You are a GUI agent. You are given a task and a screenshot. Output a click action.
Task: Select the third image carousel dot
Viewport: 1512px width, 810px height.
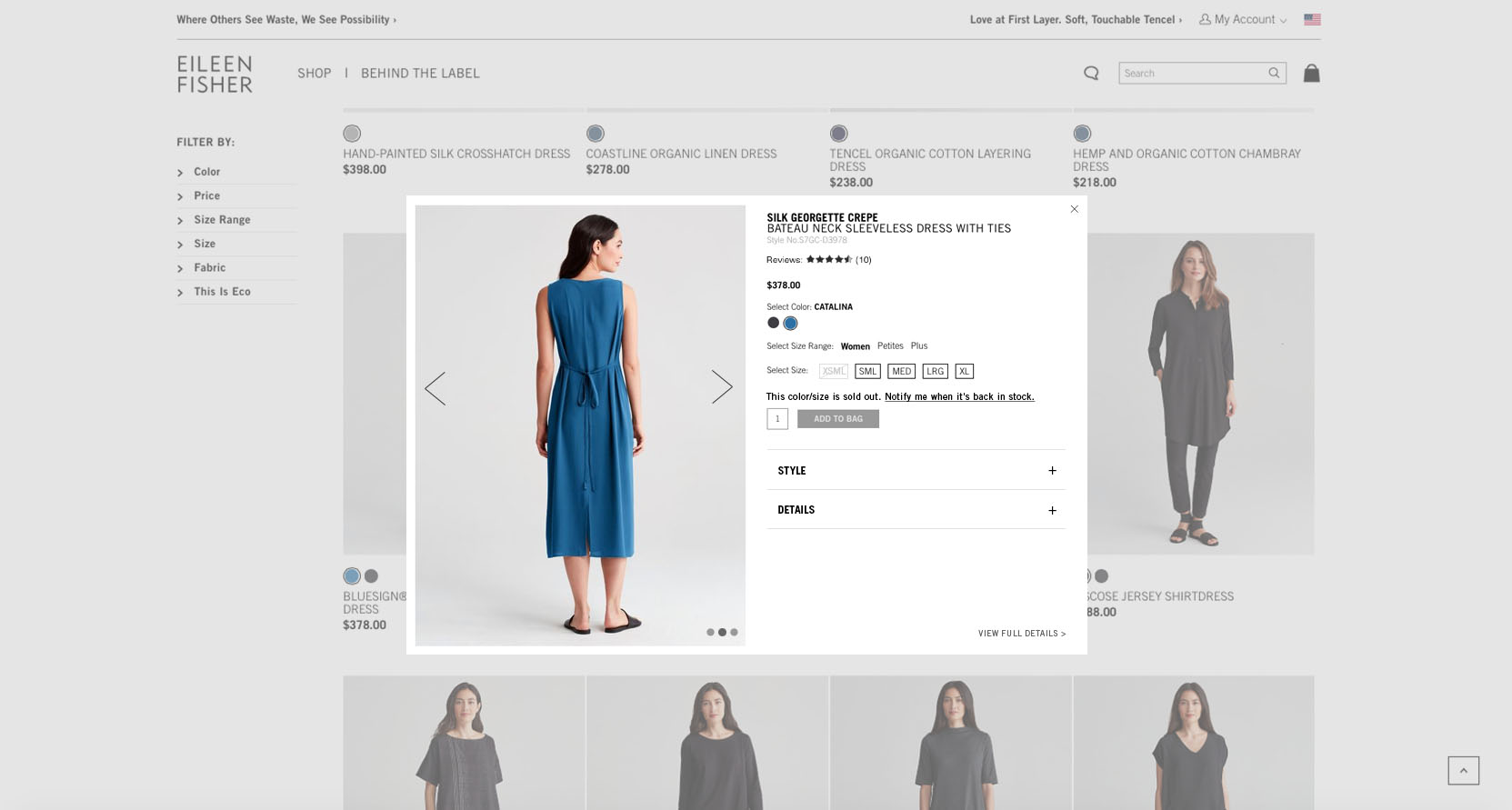tap(734, 632)
